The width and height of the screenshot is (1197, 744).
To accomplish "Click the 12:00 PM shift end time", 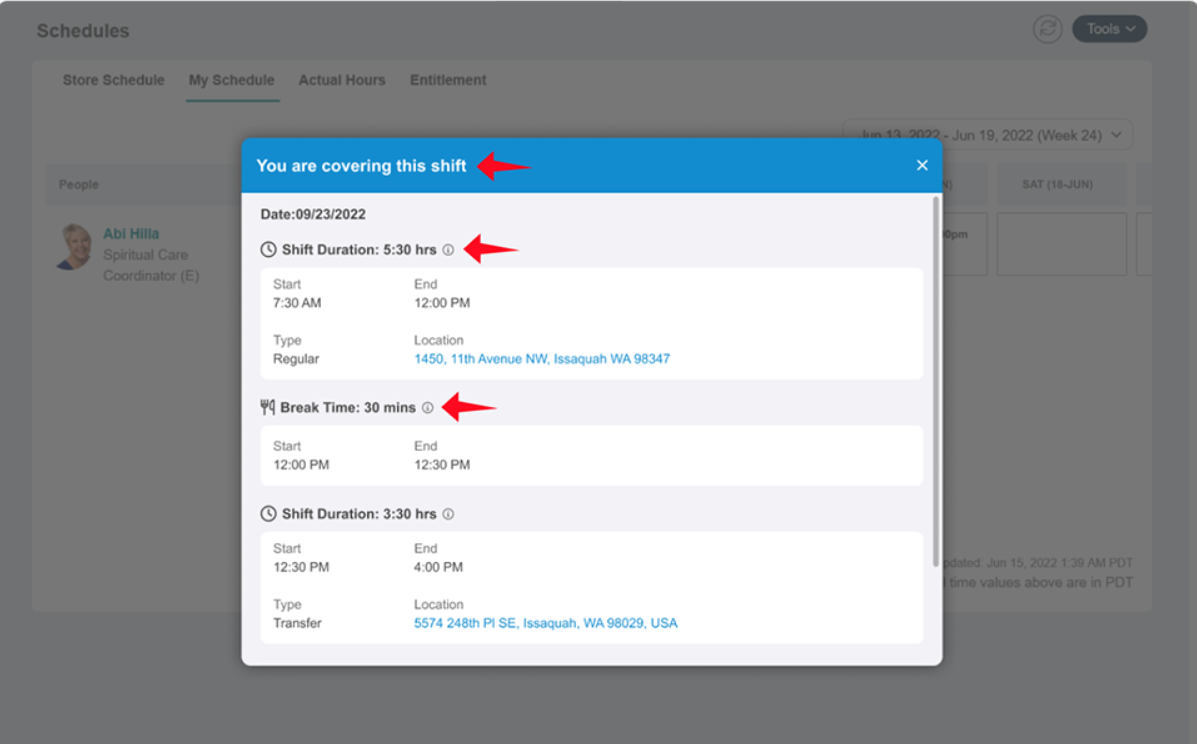I will click(x=442, y=303).
